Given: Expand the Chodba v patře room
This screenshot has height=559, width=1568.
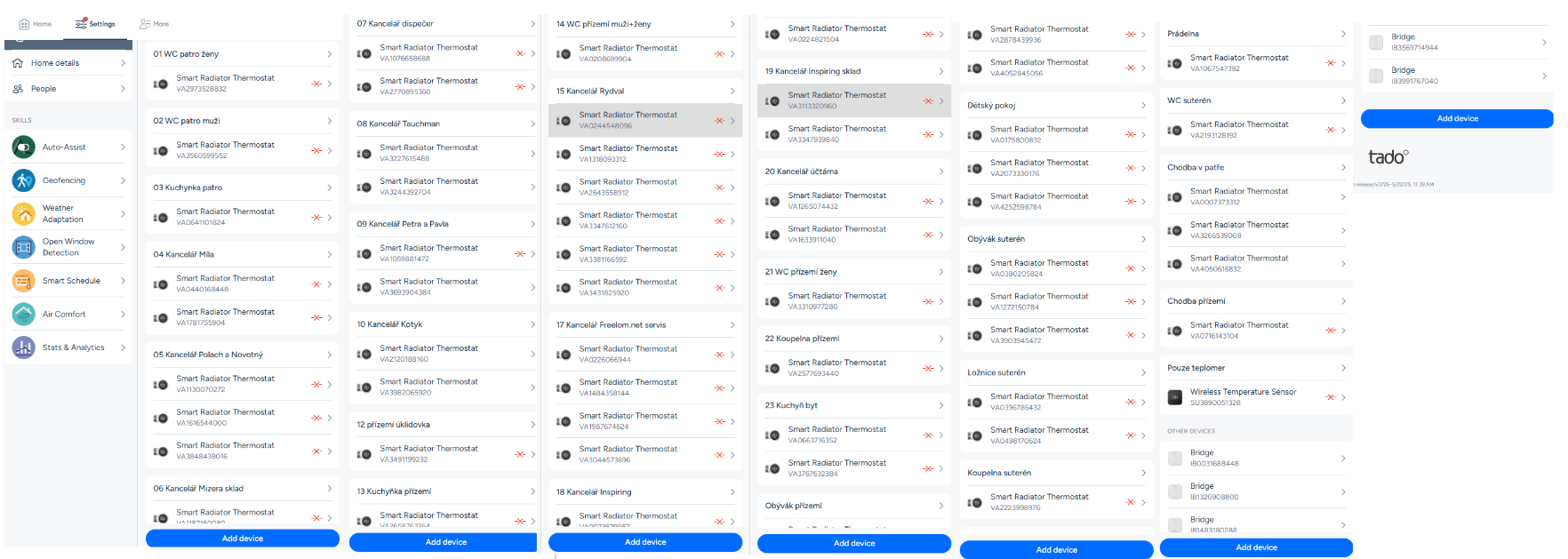Looking at the screenshot, I should tap(1256, 167).
